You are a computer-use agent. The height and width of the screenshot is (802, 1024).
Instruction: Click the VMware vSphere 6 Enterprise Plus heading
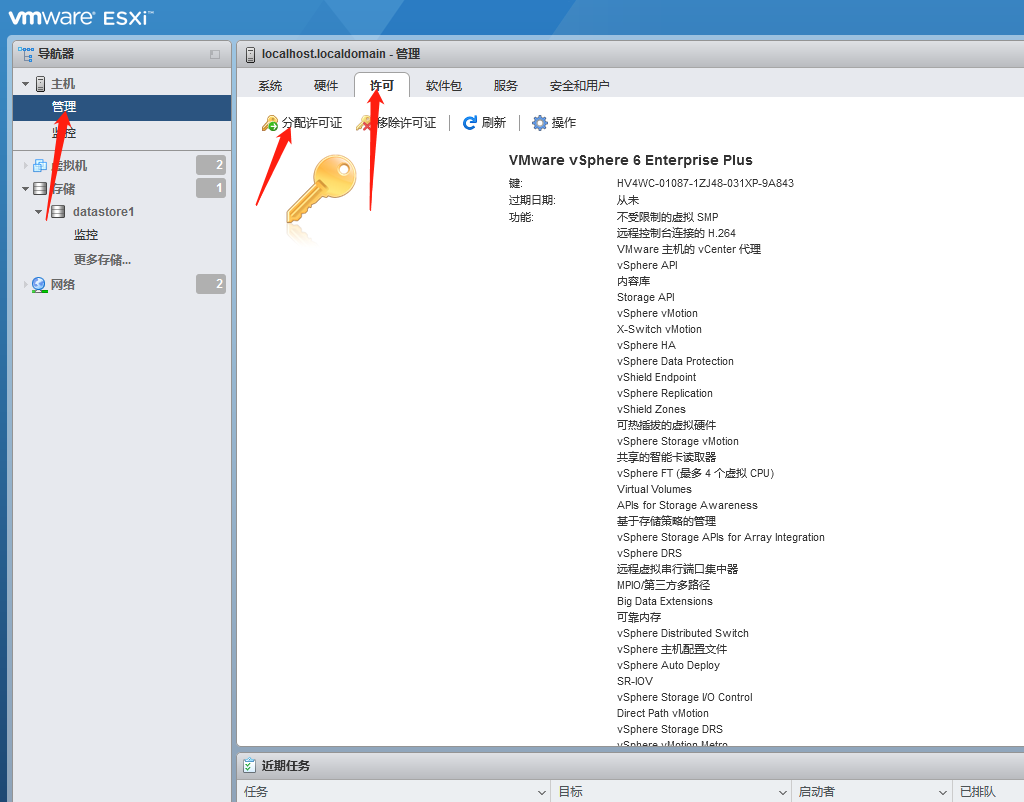(x=630, y=161)
